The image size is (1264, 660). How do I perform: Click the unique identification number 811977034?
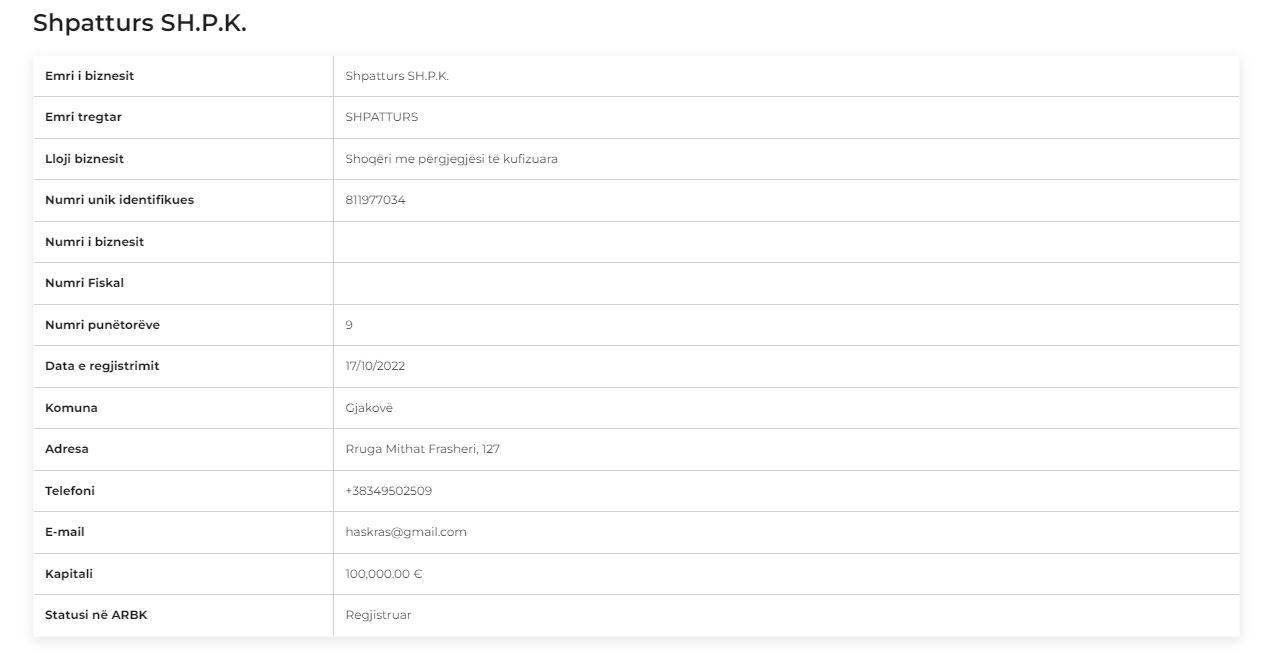pyautogui.click(x=375, y=200)
